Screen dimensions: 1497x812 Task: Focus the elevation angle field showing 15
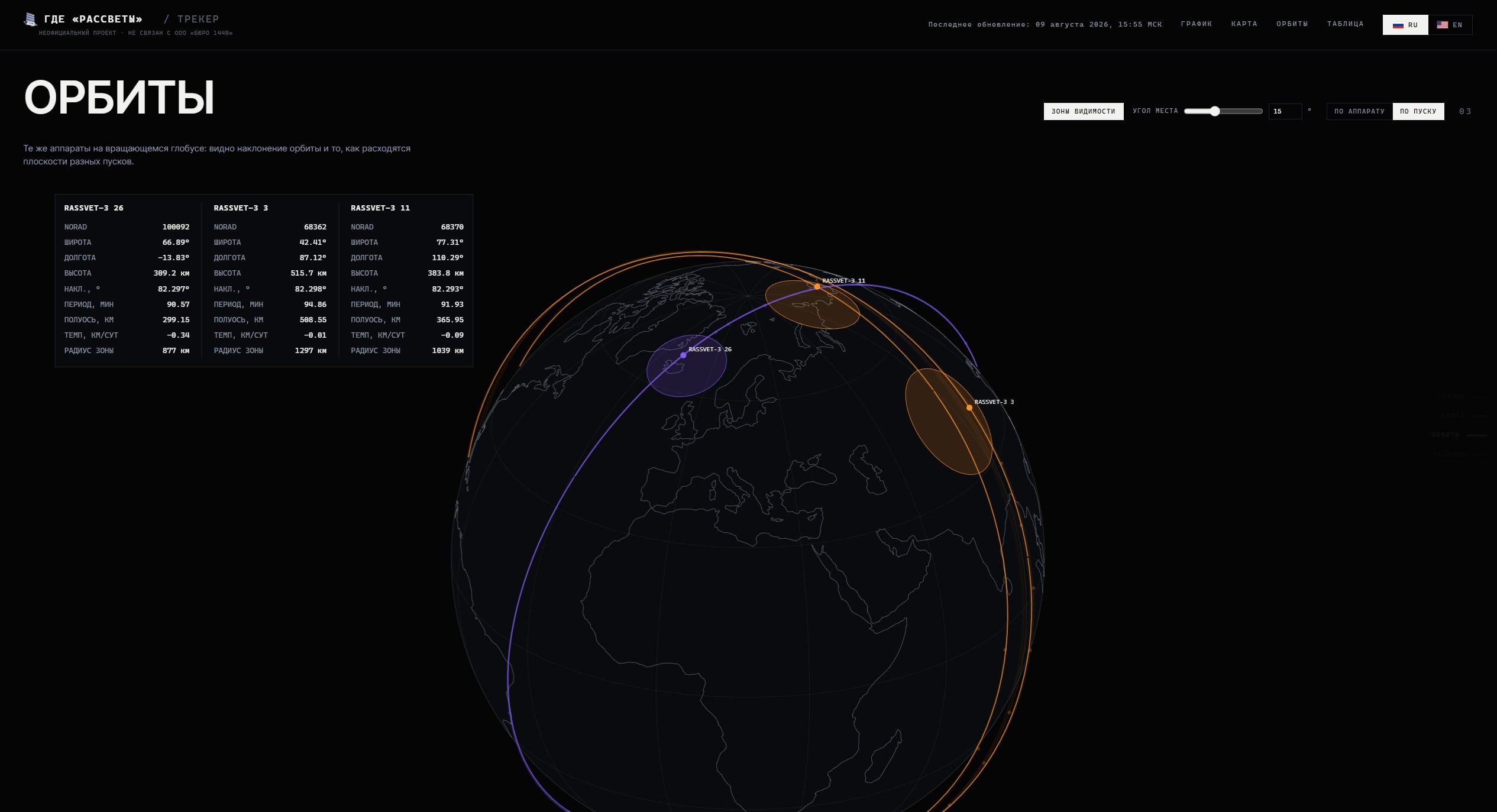pyautogui.click(x=1285, y=111)
